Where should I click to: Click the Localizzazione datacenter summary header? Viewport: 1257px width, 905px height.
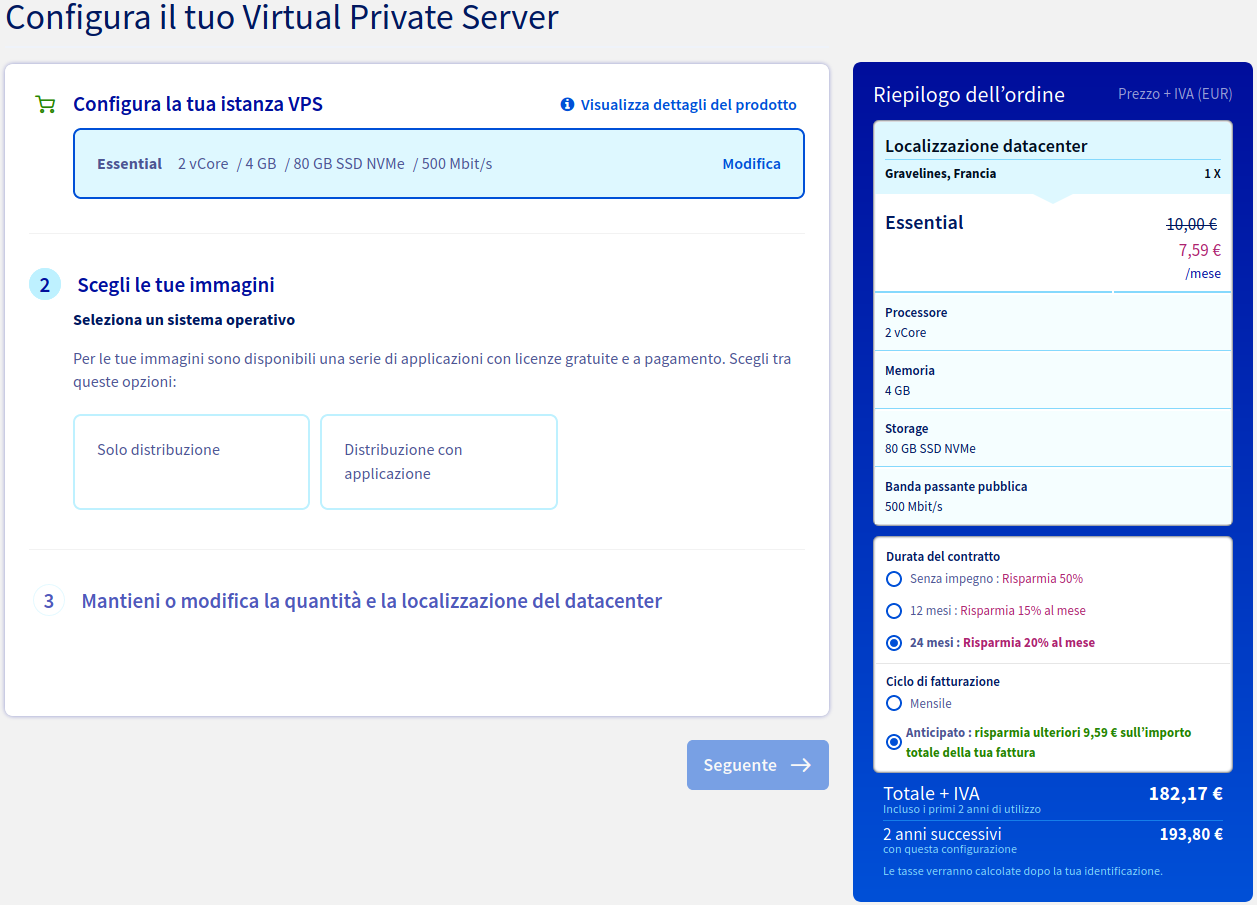click(985, 146)
